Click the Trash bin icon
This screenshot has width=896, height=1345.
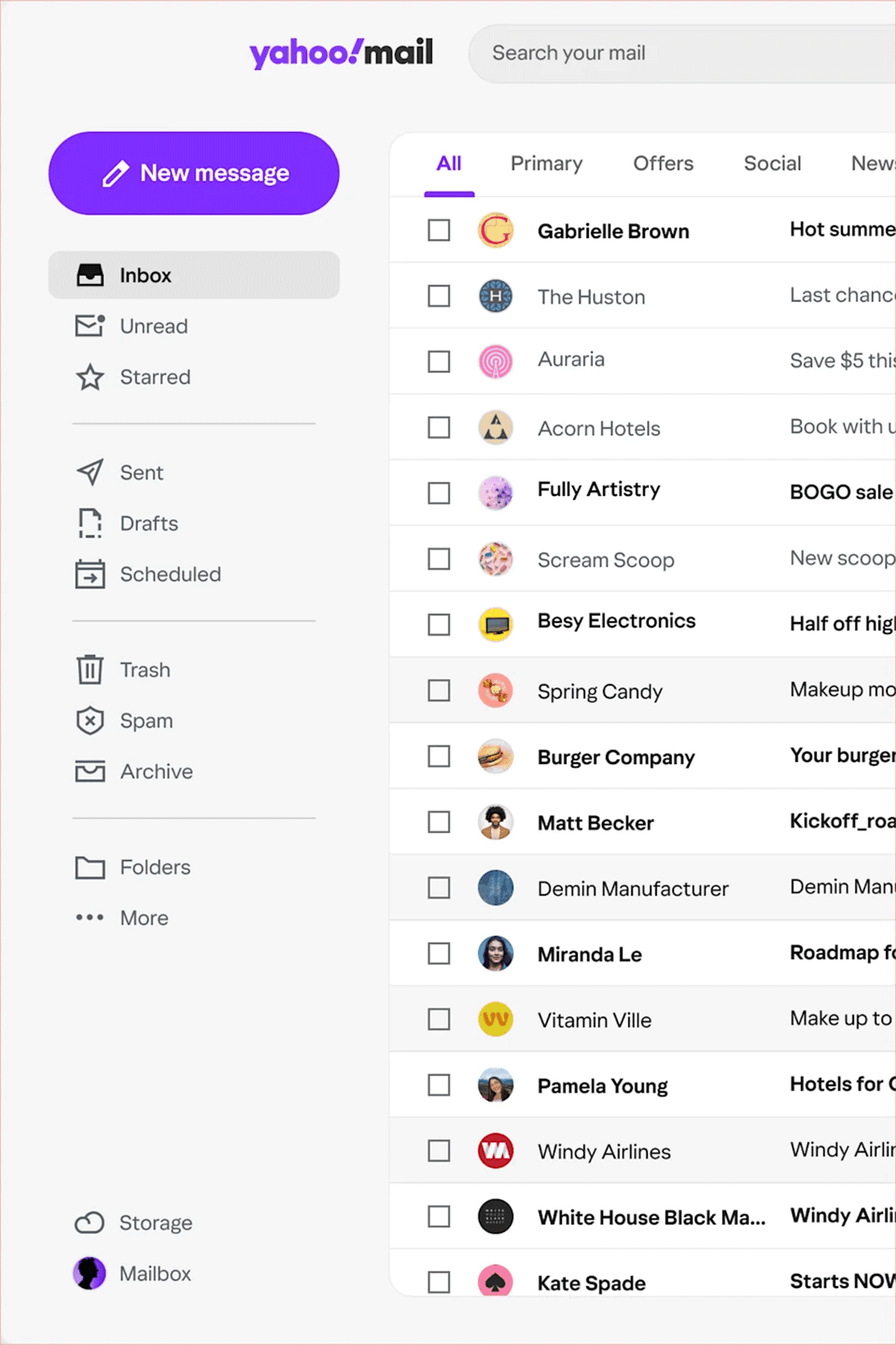coord(90,669)
